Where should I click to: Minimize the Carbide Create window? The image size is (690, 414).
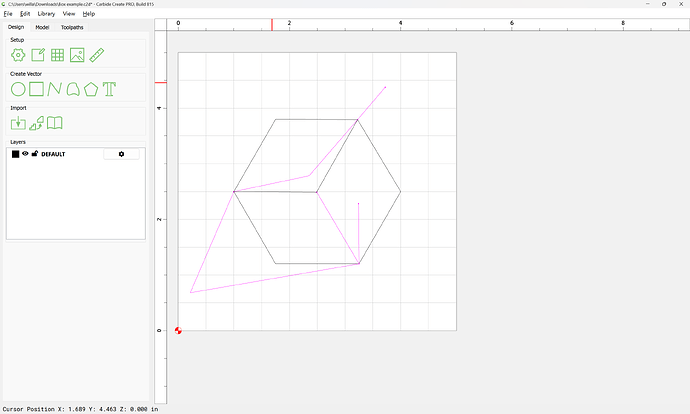click(x=648, y=4)
